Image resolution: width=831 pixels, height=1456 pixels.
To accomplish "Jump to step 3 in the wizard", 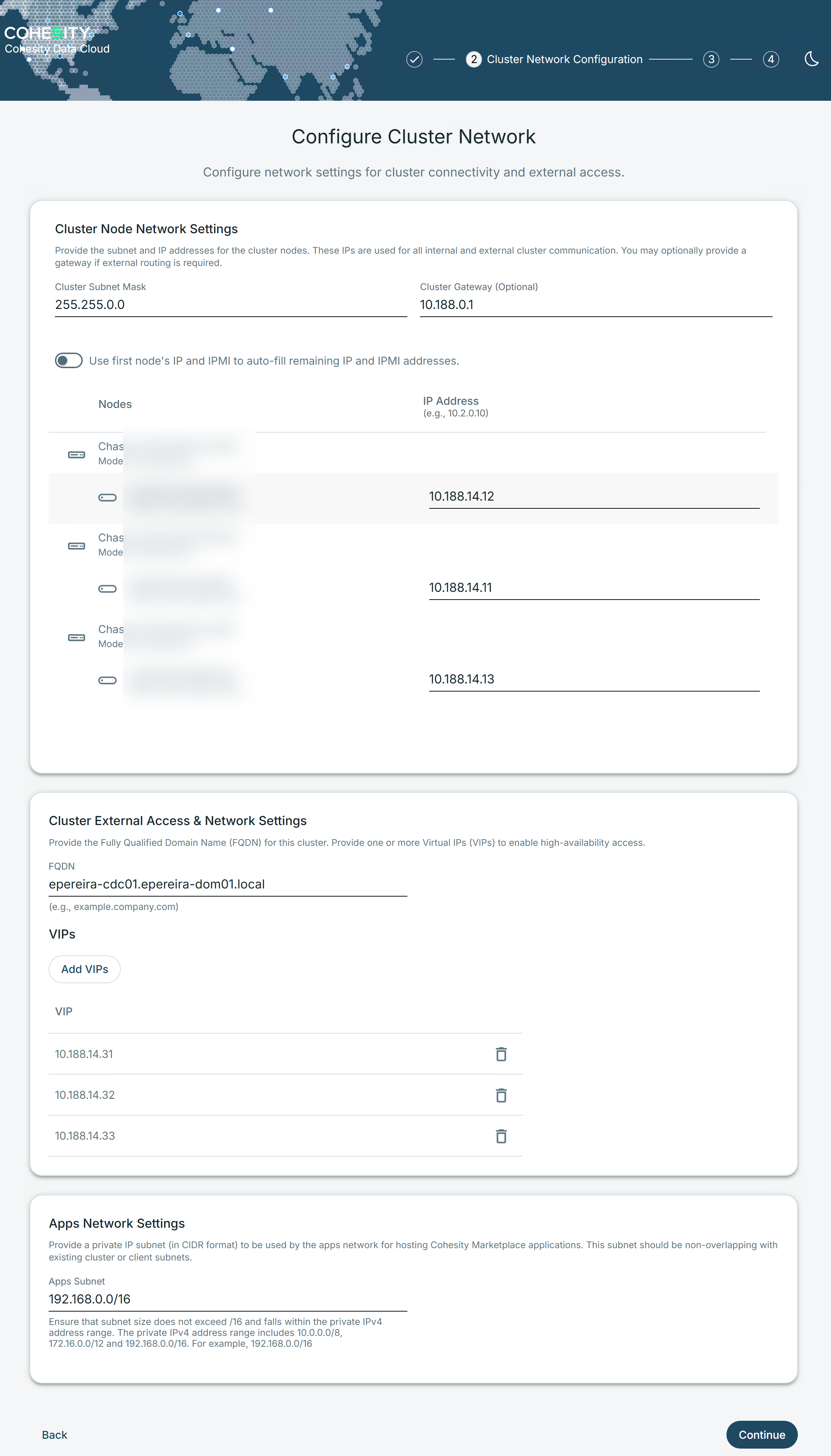I will [711, 60].
